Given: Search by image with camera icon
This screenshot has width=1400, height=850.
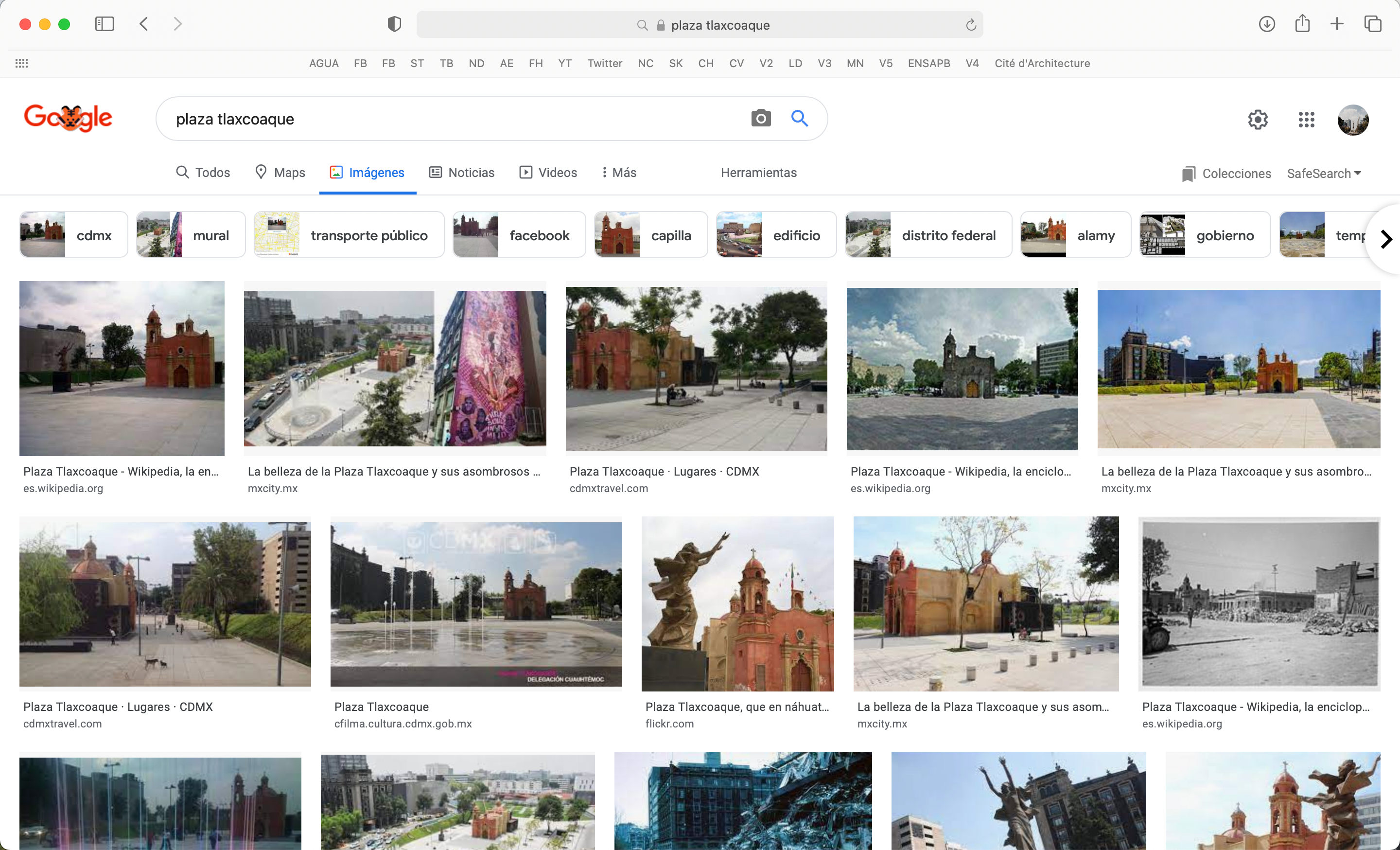Looking at the screenshot, I should tap(761, 118).
